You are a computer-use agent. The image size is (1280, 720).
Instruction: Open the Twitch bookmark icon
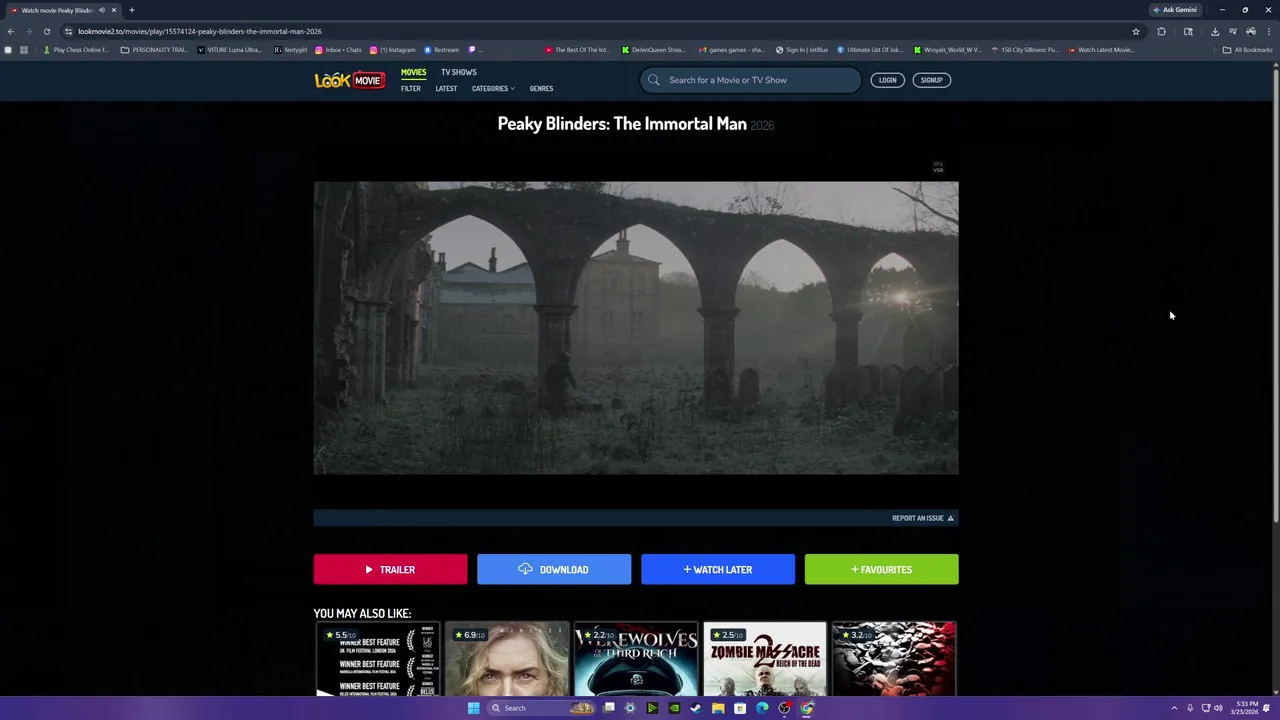473,50
